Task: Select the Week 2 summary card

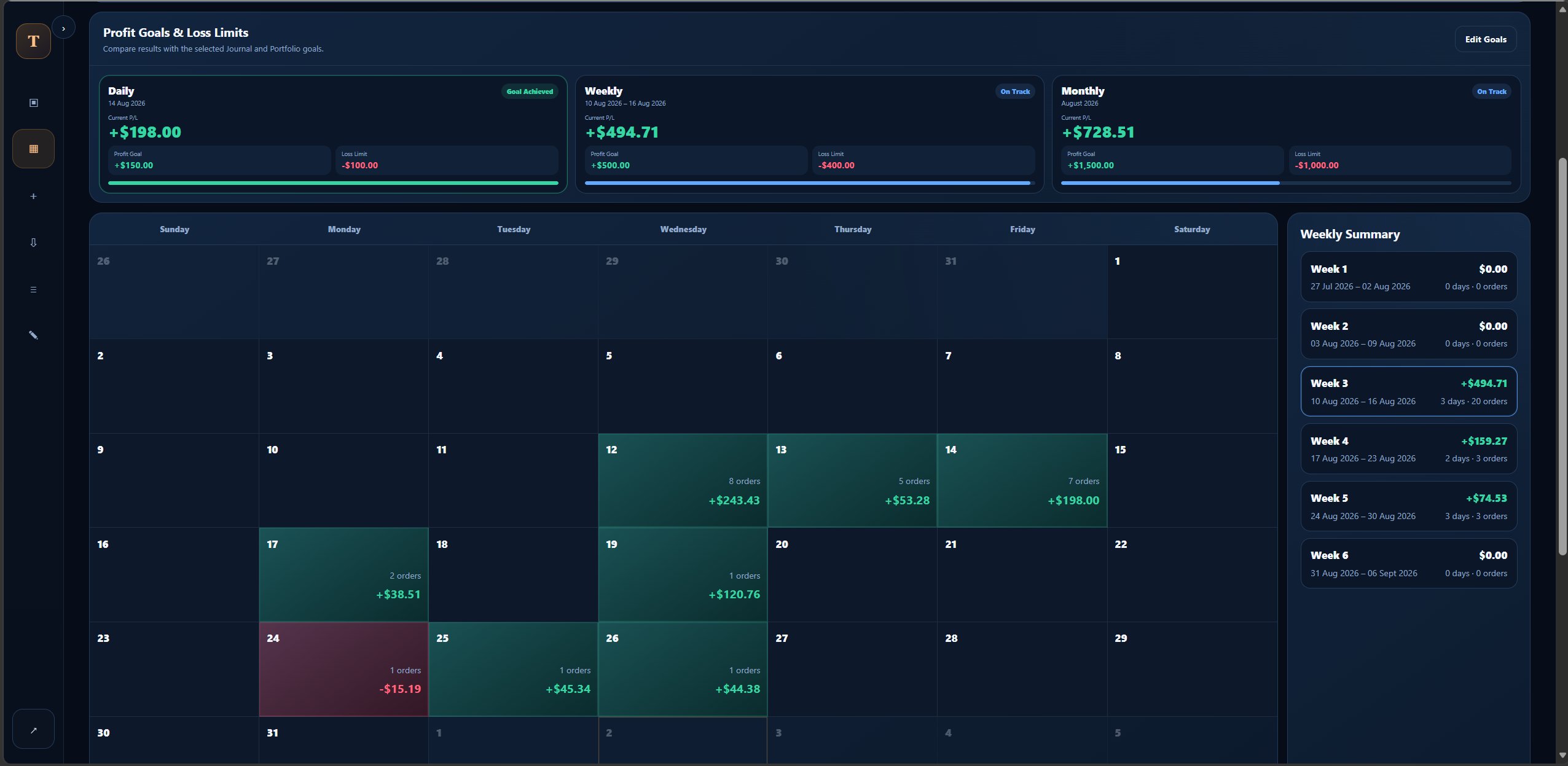Action: pos(1408,334)
